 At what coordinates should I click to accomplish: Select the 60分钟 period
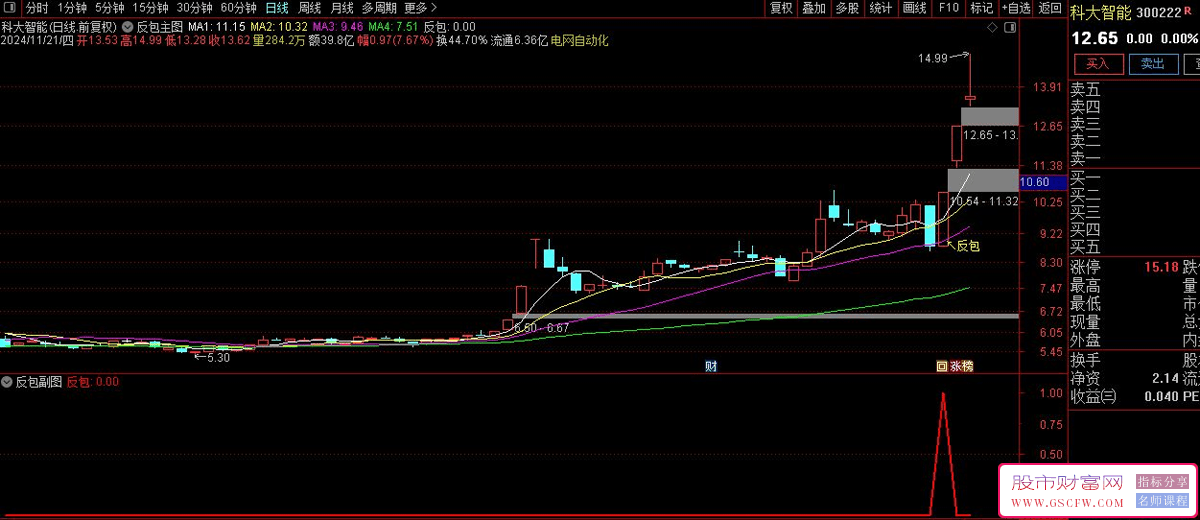pyautogui.click(x=238, y=8)
